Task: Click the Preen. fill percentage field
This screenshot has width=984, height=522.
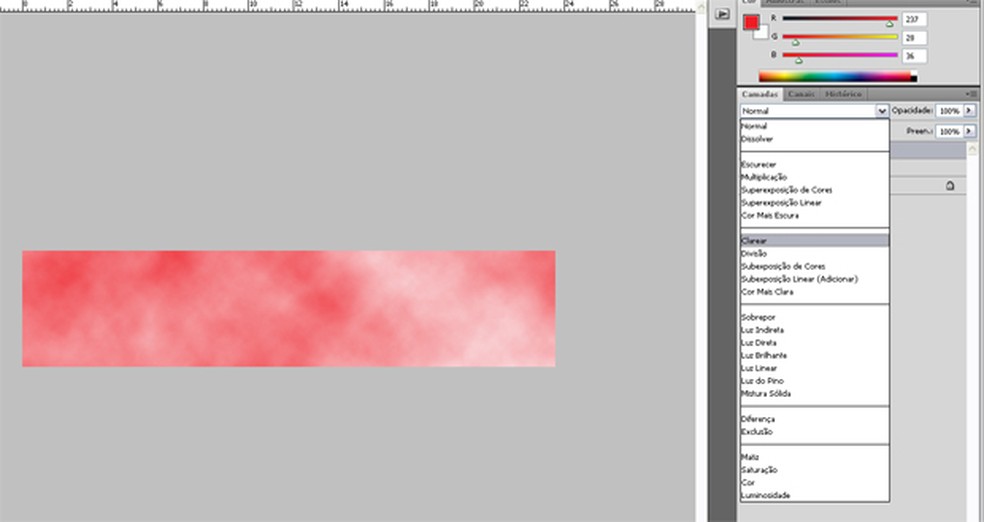Action: (949, 131)
